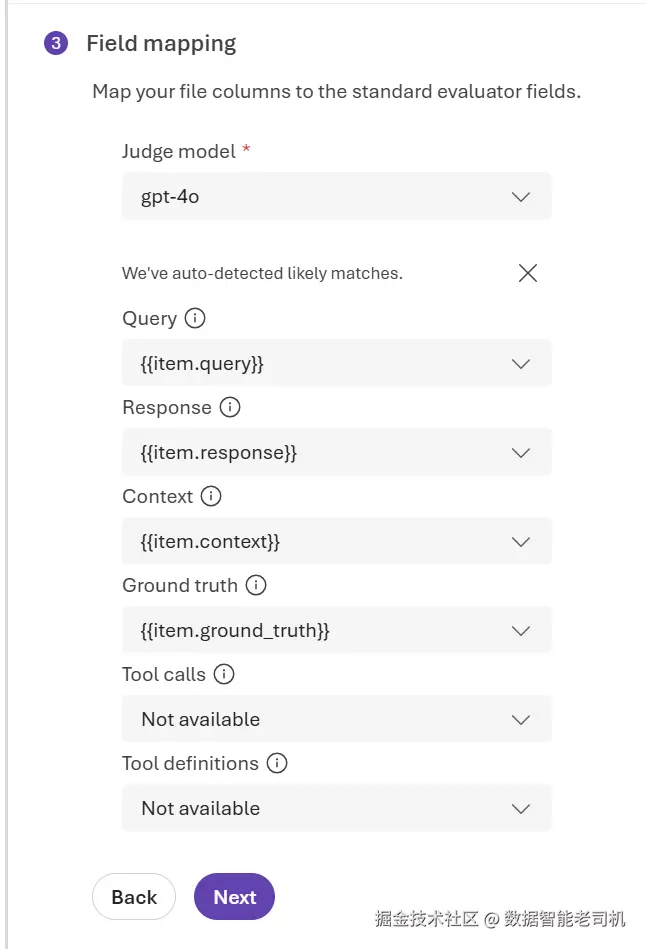Click the Query info icon

(x=195, y=318)
